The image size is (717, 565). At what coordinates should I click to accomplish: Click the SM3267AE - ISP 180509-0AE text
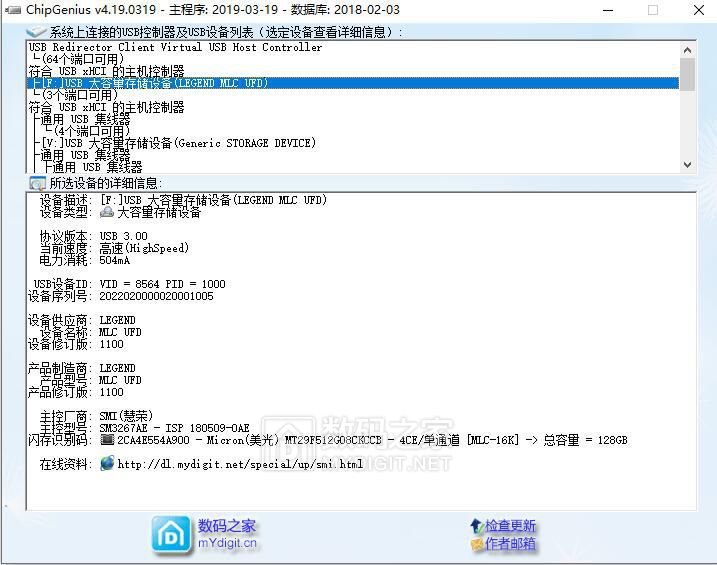[174, 428]
